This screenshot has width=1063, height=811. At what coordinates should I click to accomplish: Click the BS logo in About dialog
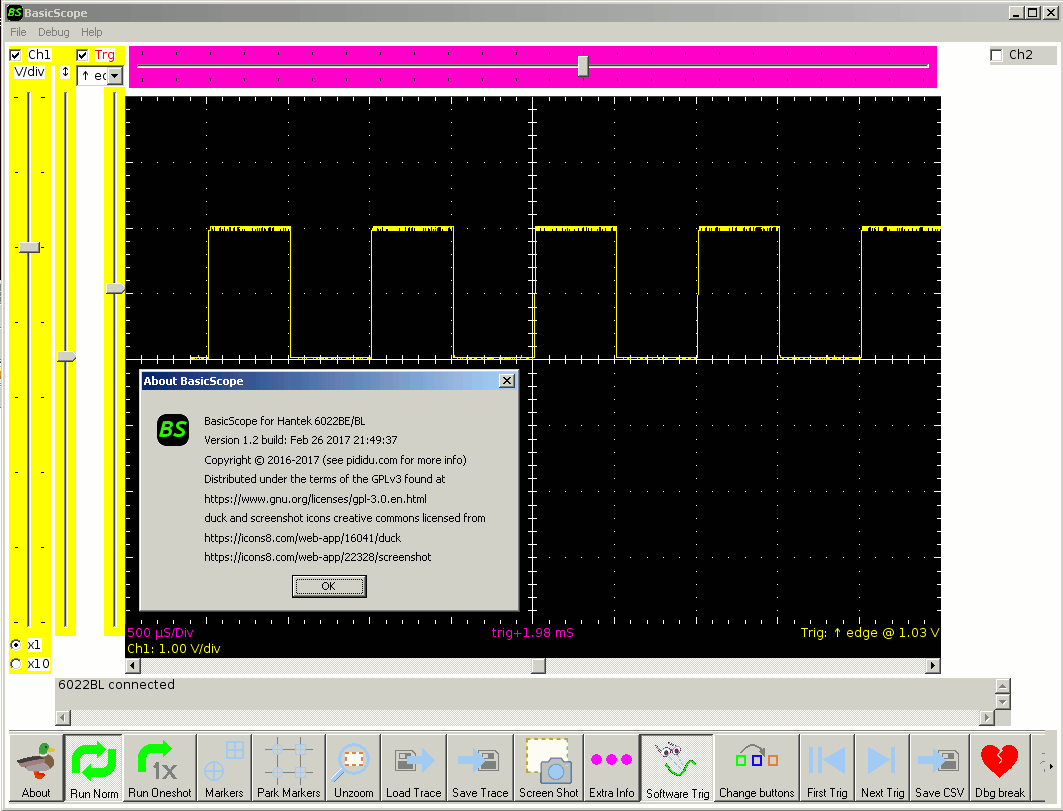point(173,430)
